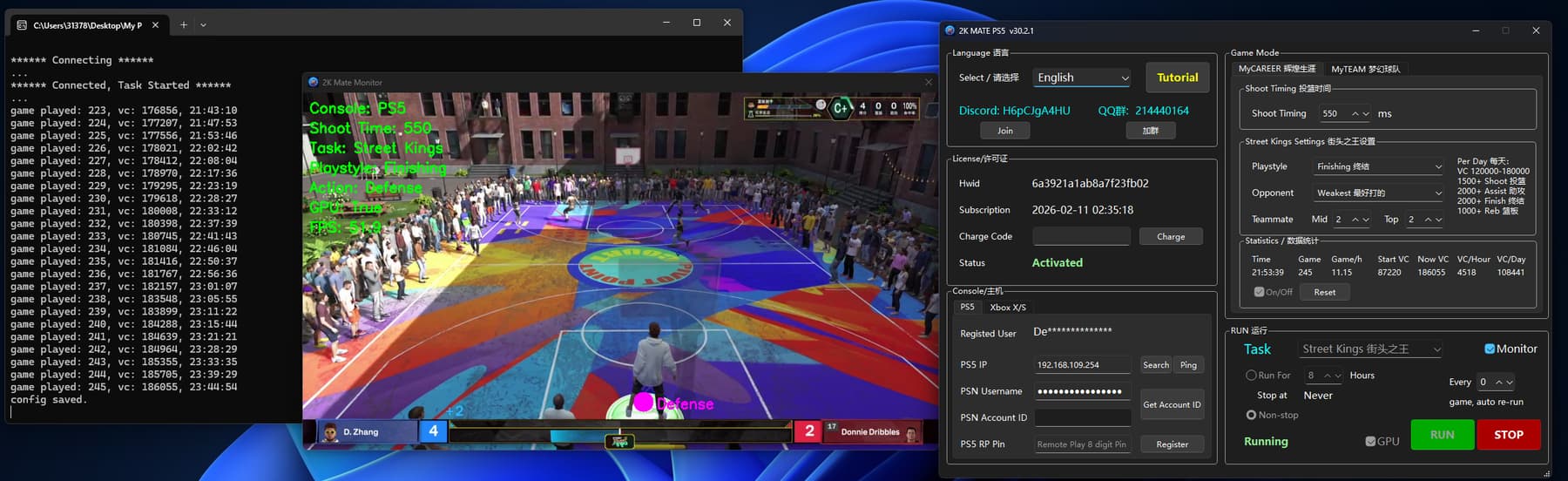Expand the Playstyle Finishing dropdown
This screenshot has height=481, width=1568.
tap(1378, 166)
